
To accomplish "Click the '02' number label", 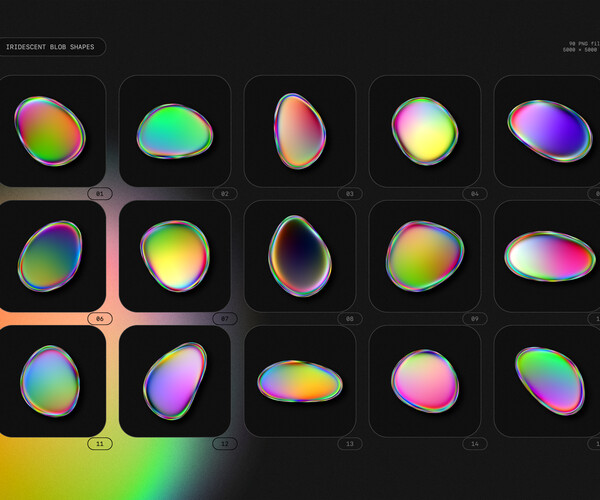I will click(x=225, y=194).
